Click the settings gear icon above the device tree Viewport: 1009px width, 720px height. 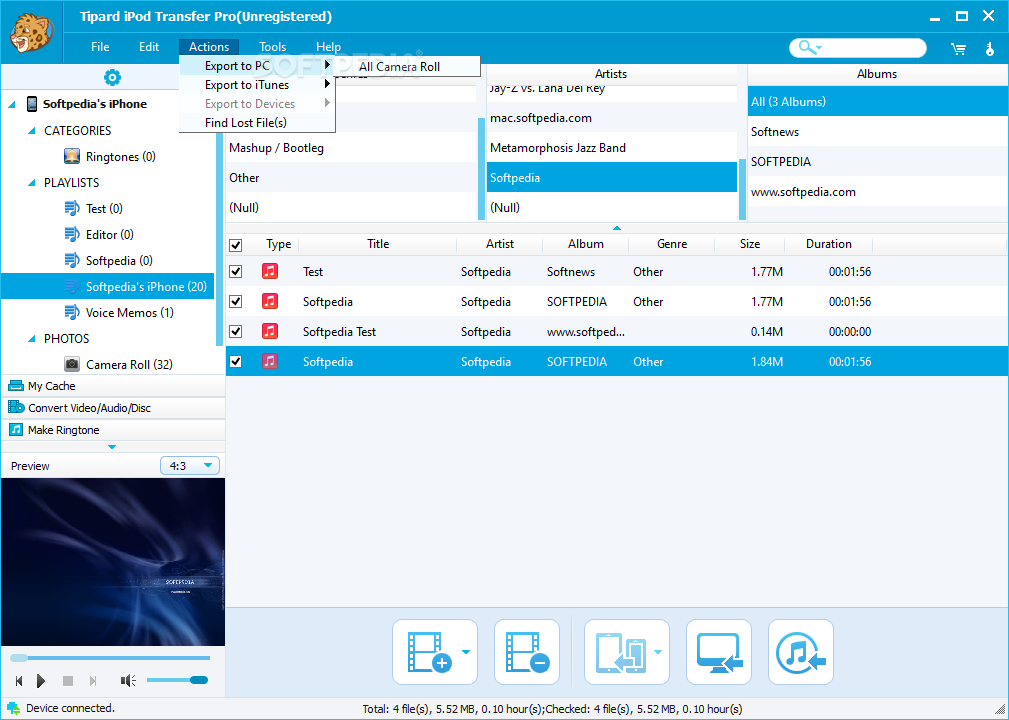[112, 78]
